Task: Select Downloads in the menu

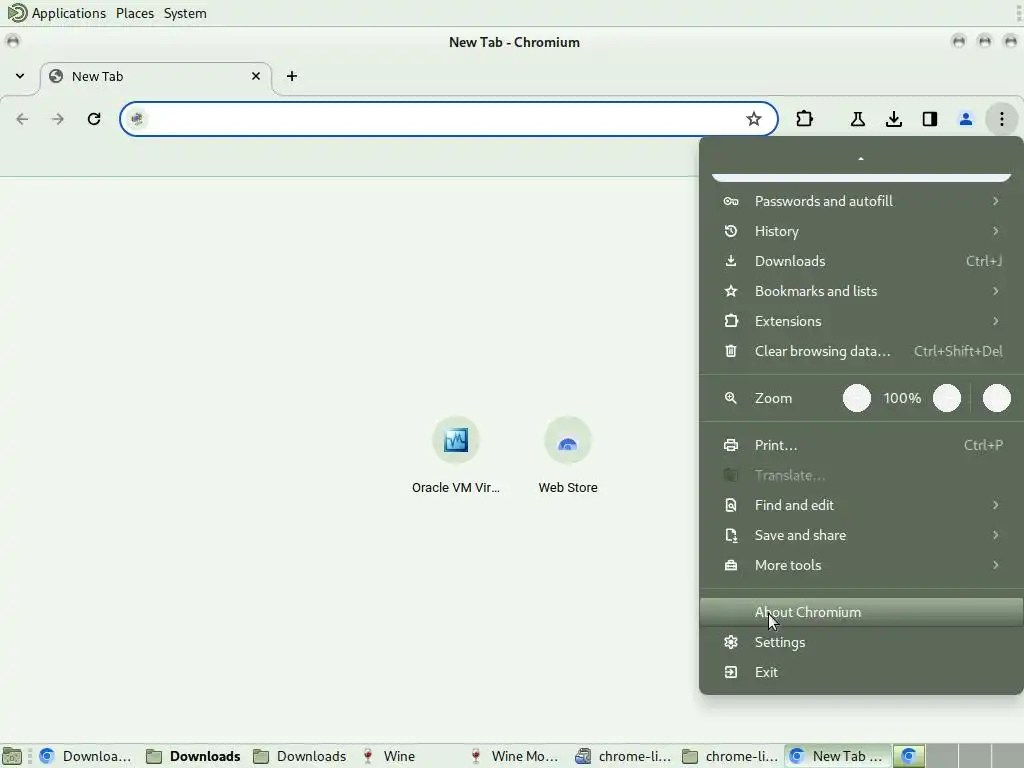Action: tap(861, 261)
